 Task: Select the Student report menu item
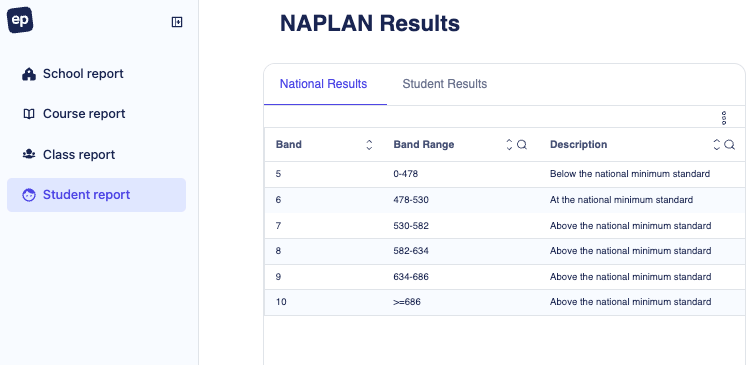click(96, 195)
